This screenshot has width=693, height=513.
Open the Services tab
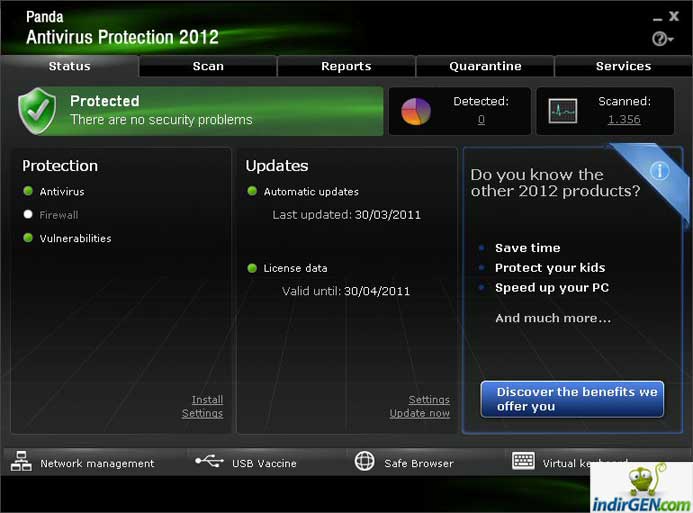[x=623, y=66]
